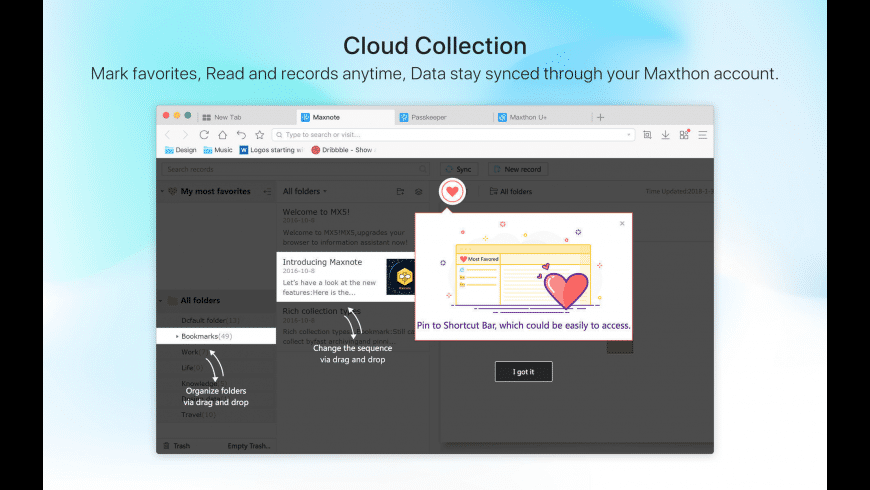Open the downloads arrow icon
The height and width of the screenshot is (490, 870).
pyautogui.click(x=665, y=135)
